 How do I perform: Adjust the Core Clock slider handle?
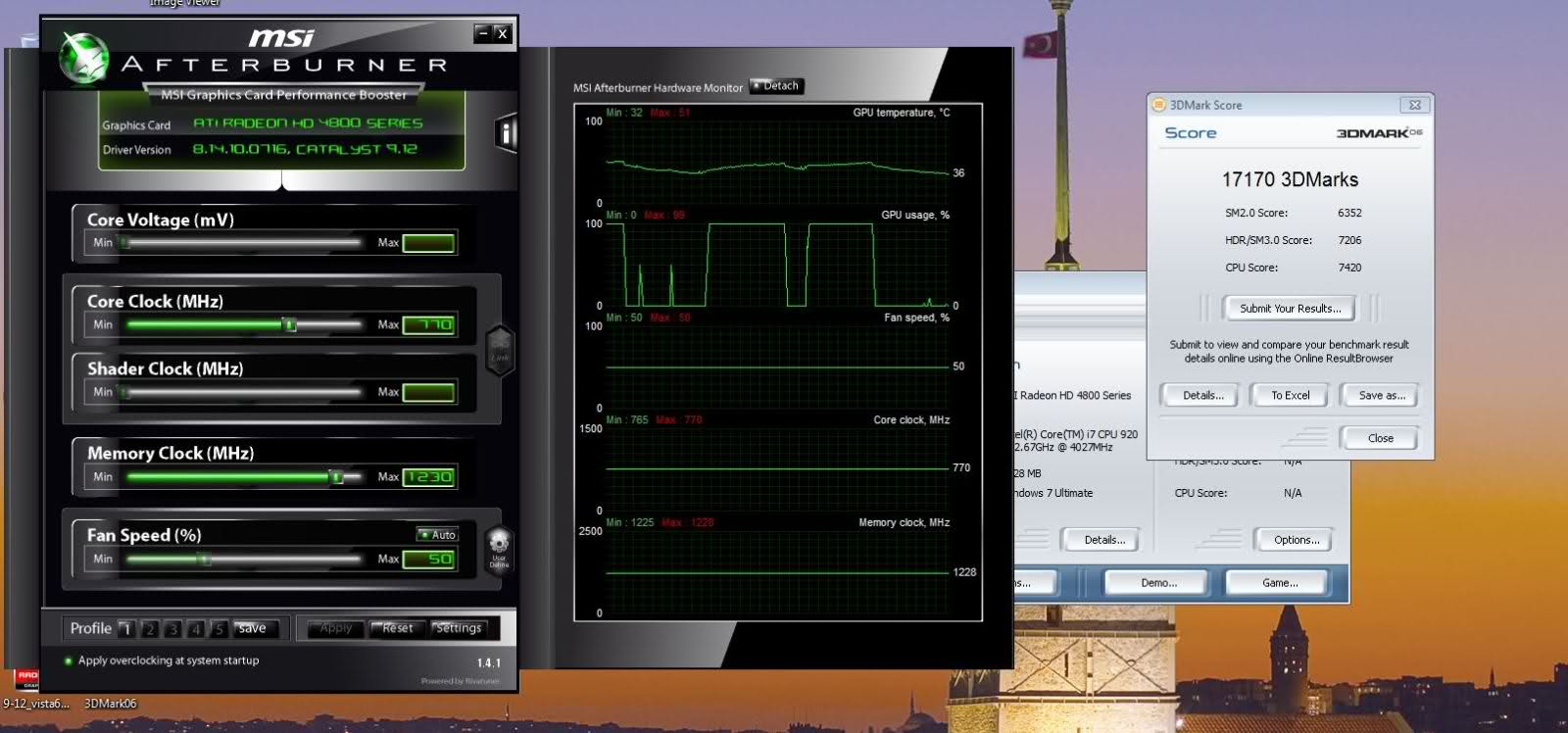pos(289,324)
